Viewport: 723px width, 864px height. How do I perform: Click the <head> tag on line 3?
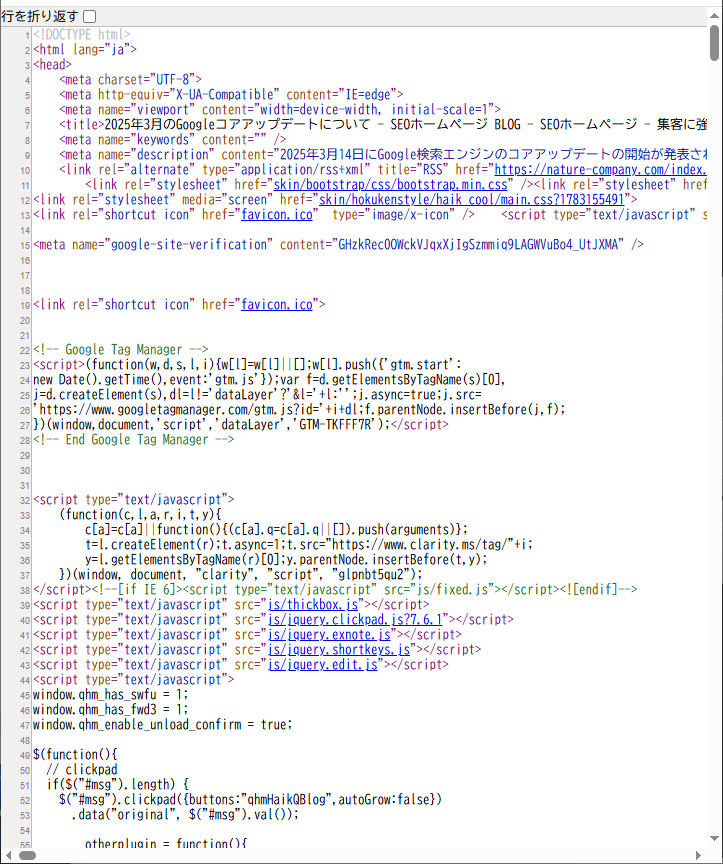pyautogui.click(x=52, y=64)
